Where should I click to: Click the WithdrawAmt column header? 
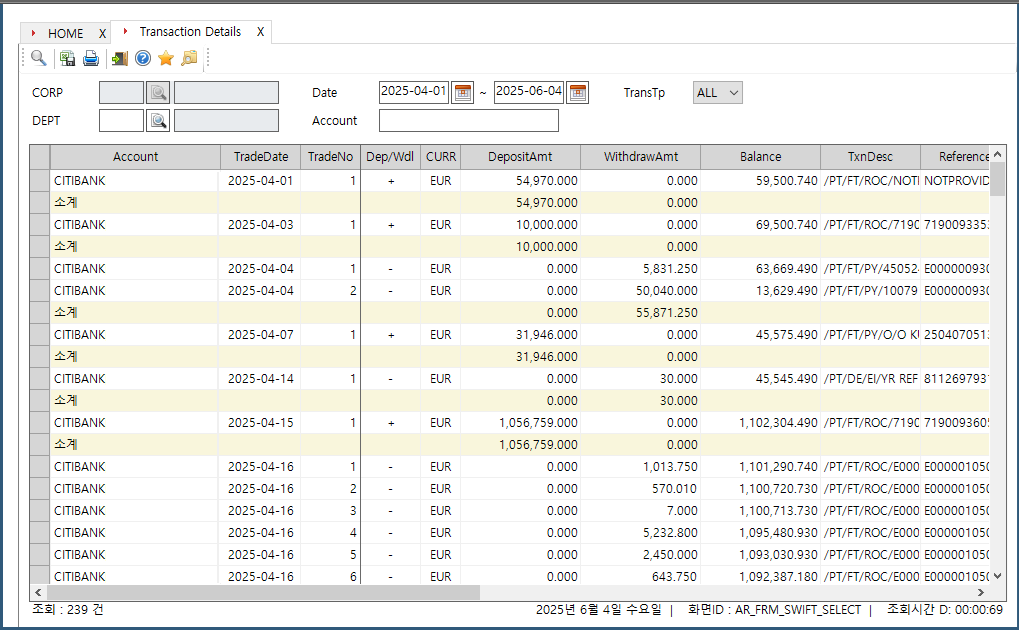(641, 157)
